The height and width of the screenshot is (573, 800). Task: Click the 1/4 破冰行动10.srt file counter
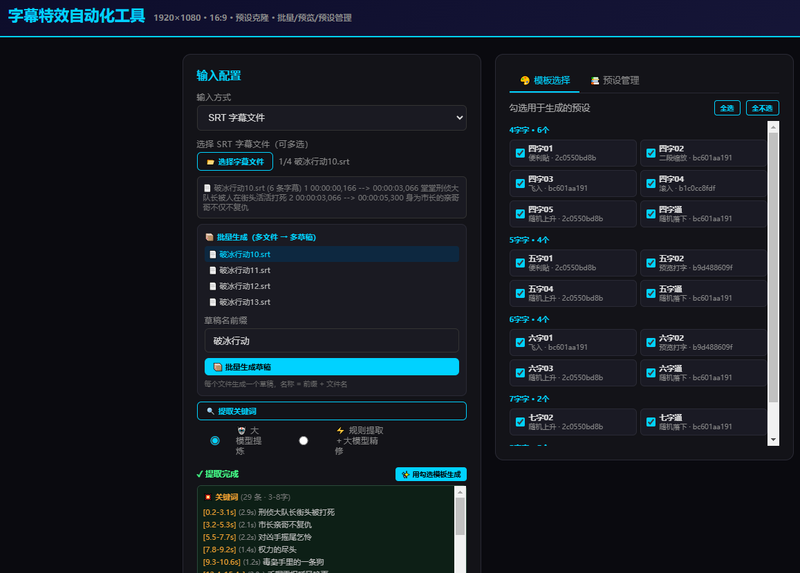314,162
